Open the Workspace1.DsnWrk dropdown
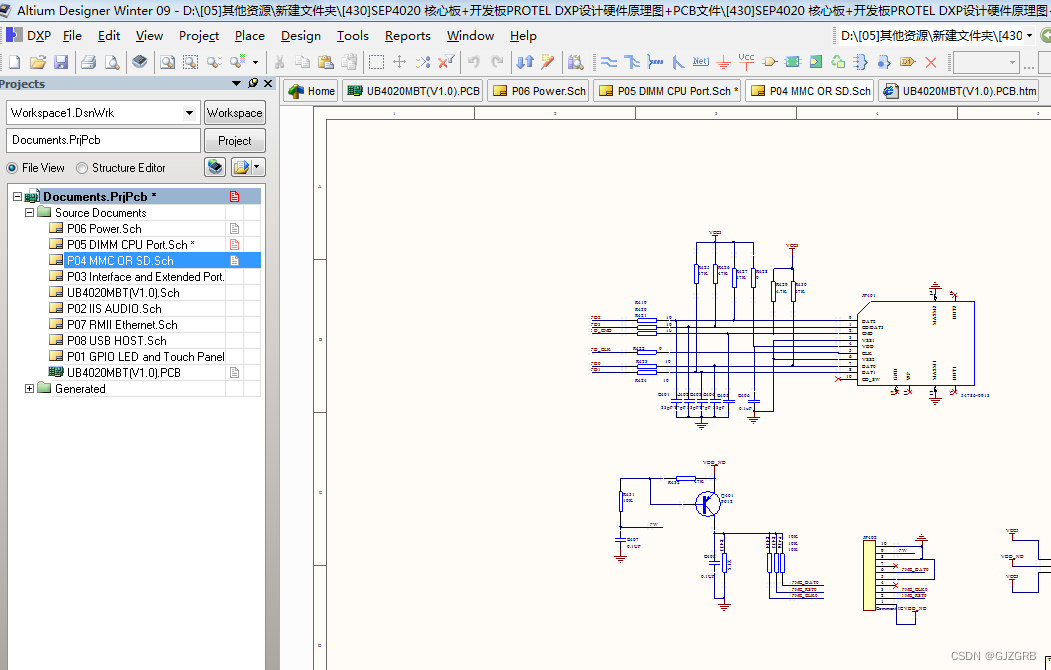1051x670 pixels. [x=189, y=113]
